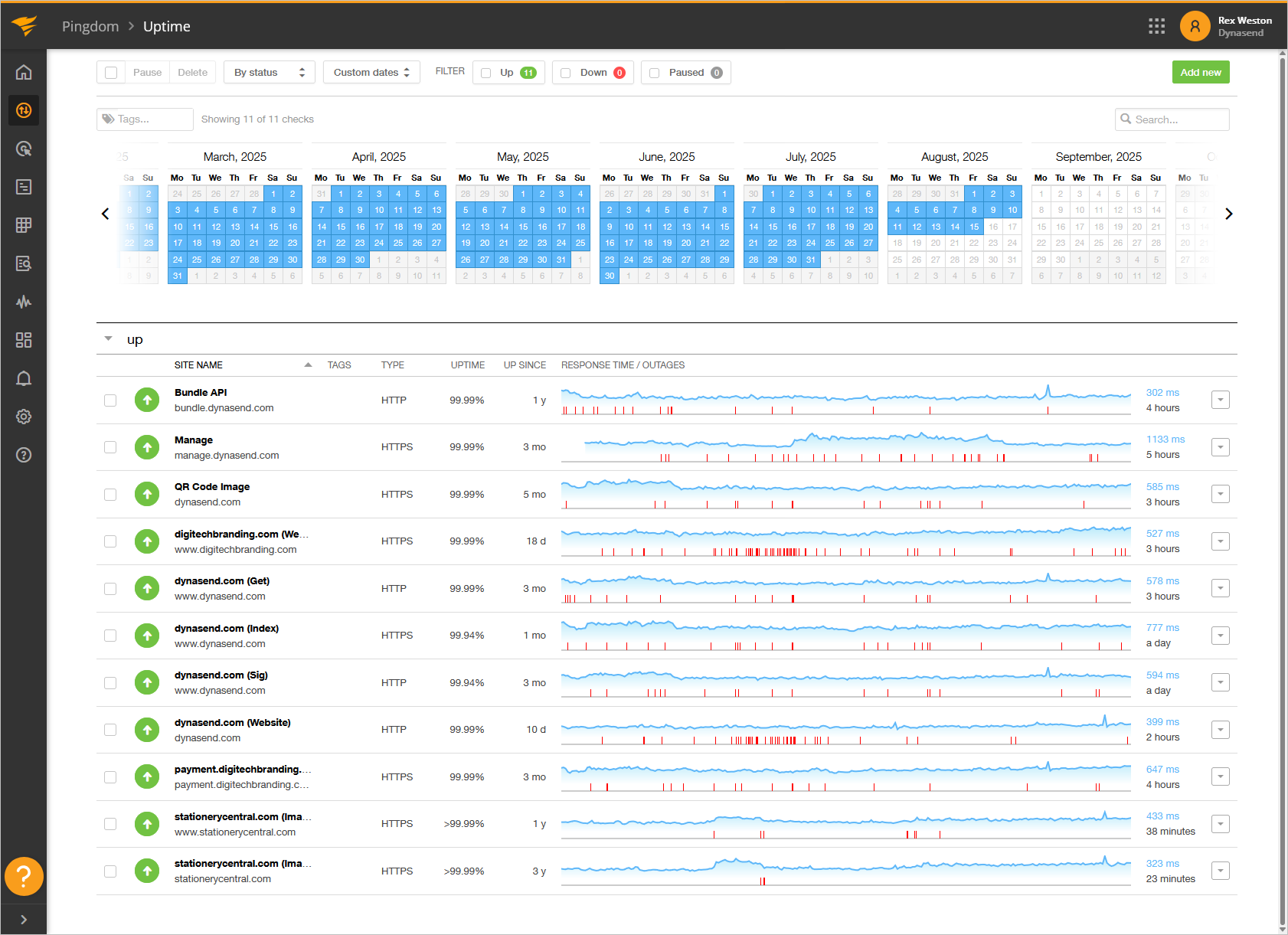Click the help circle icon in sidebar
Image resolution: width=1288 pixels, height=935 pixels.
click(x=24, y=455)
